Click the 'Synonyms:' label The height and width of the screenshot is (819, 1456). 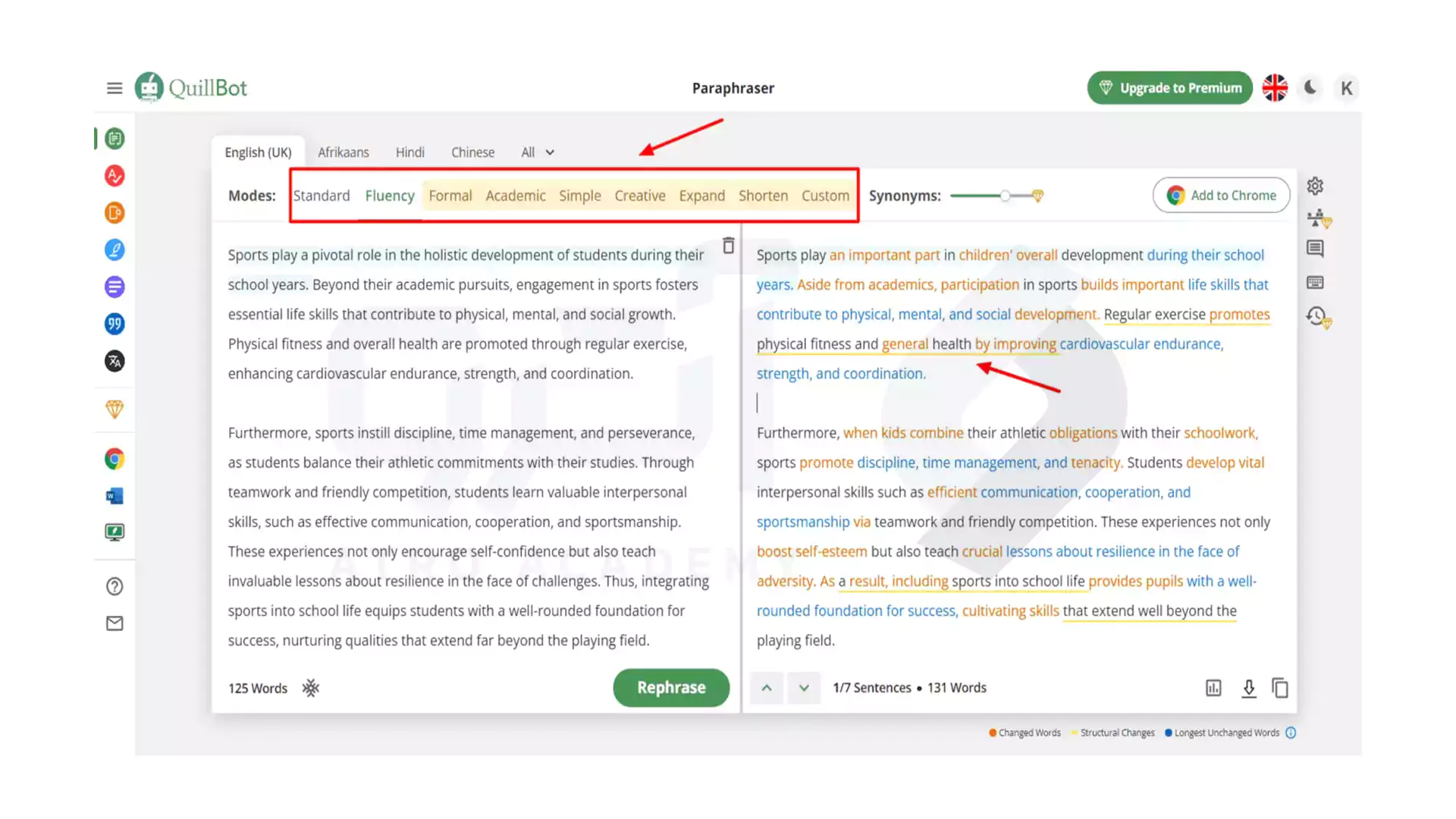pos(905,196)
